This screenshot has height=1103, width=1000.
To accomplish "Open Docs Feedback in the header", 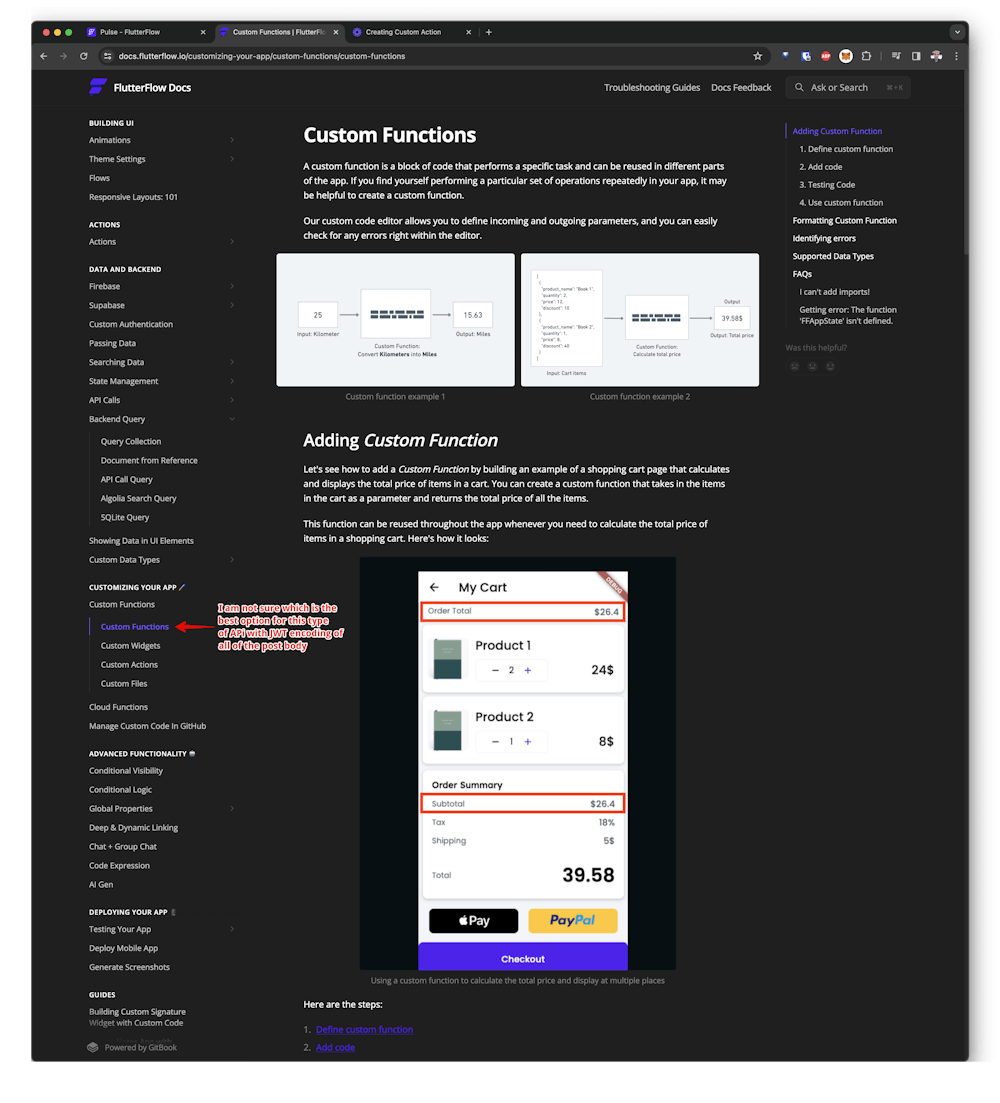I will (x=741, y=87).
